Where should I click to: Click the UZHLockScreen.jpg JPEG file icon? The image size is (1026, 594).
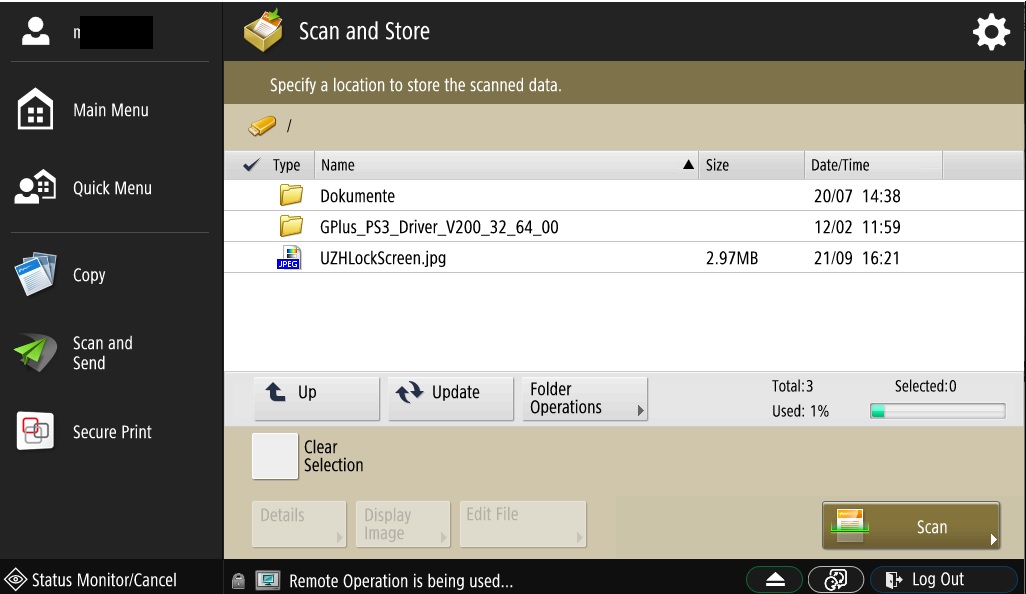click(x=289, y=258)
